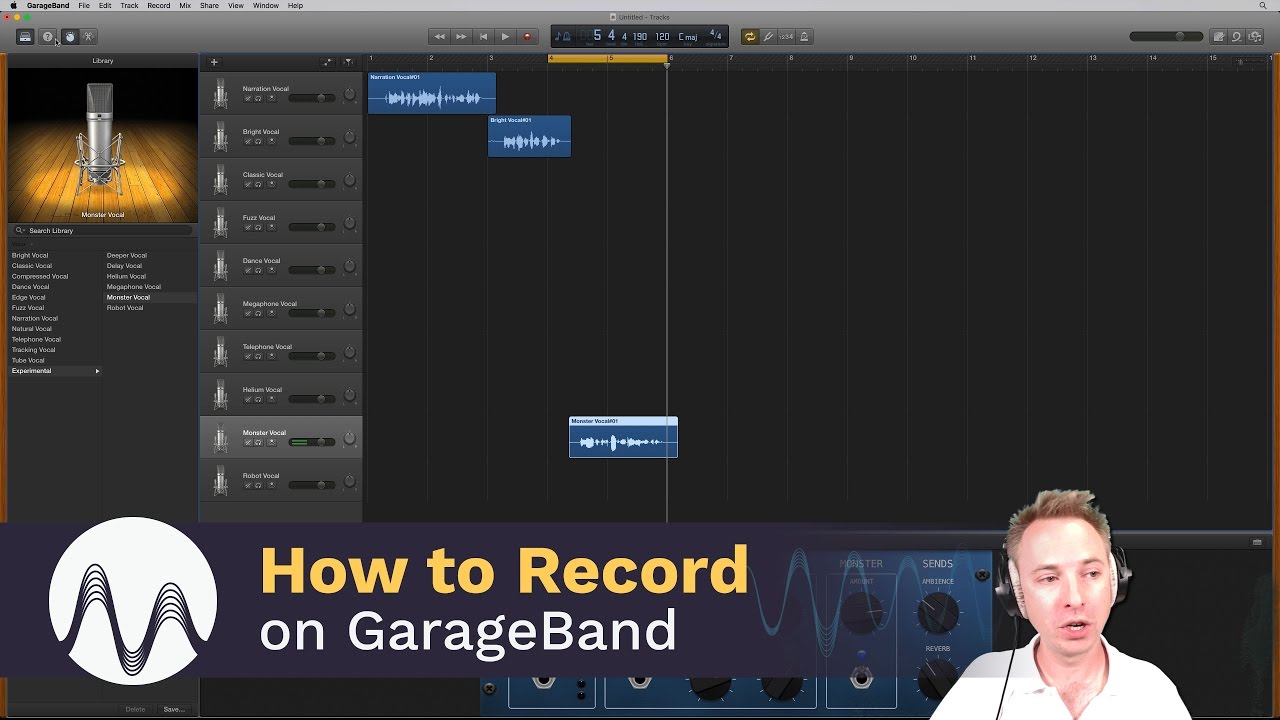This screenshot has width=1280, height=720.
Task: Open the File menu
Action: (84, 5)
